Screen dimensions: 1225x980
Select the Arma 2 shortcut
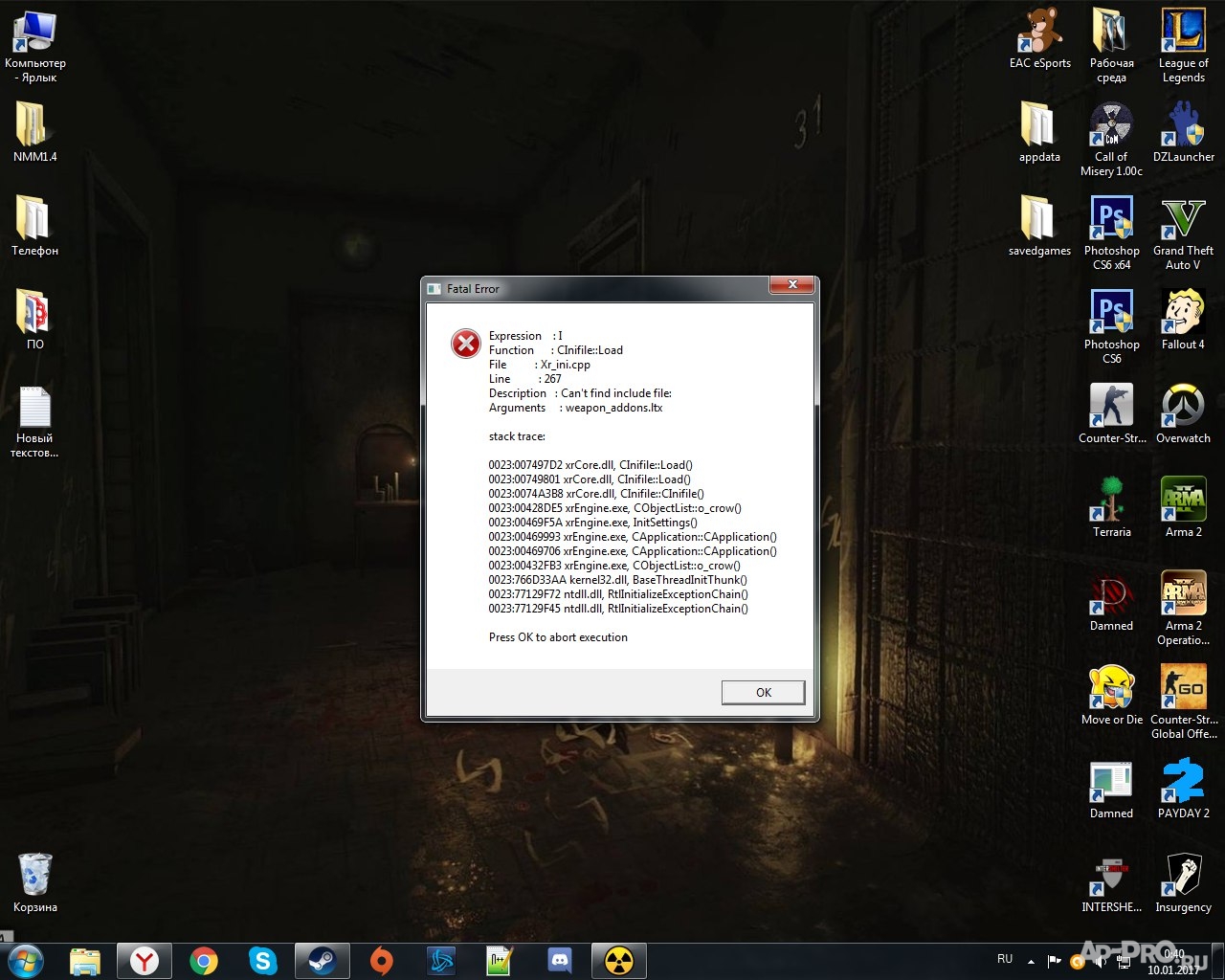point(1184,507)
